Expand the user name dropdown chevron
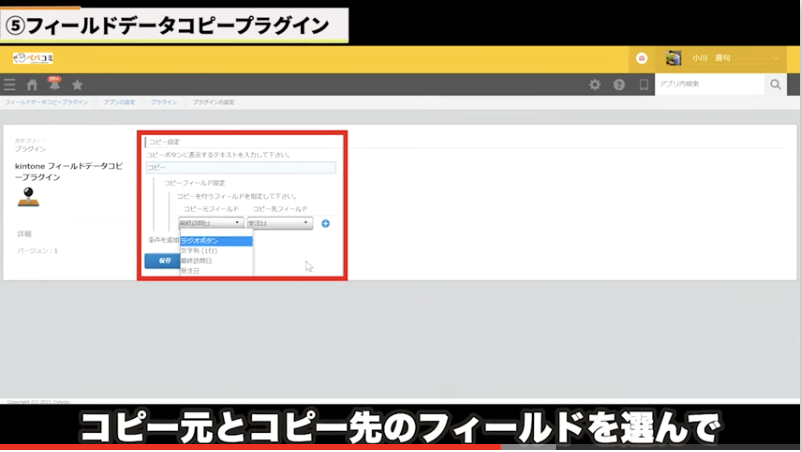This screenshot has height=452, width=802. point(776,59)
